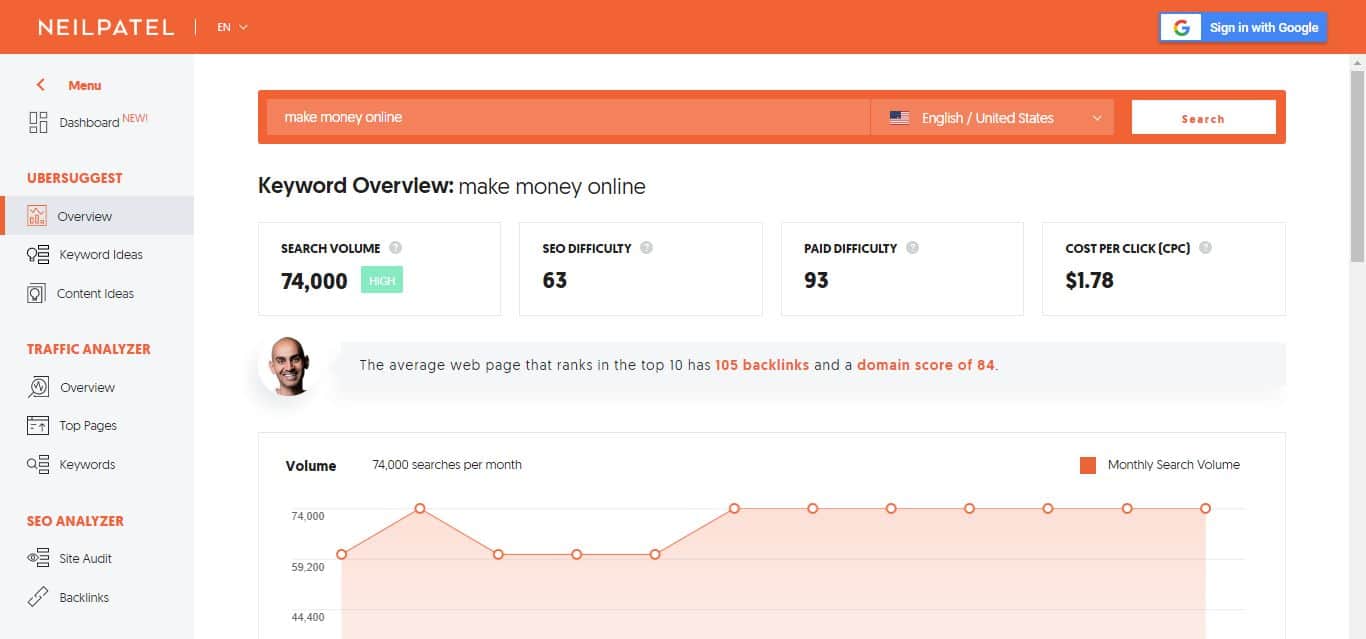The image size is (1366, 639).
Task: Click the SEO difficulty value 63
Action: click(555, 281)
